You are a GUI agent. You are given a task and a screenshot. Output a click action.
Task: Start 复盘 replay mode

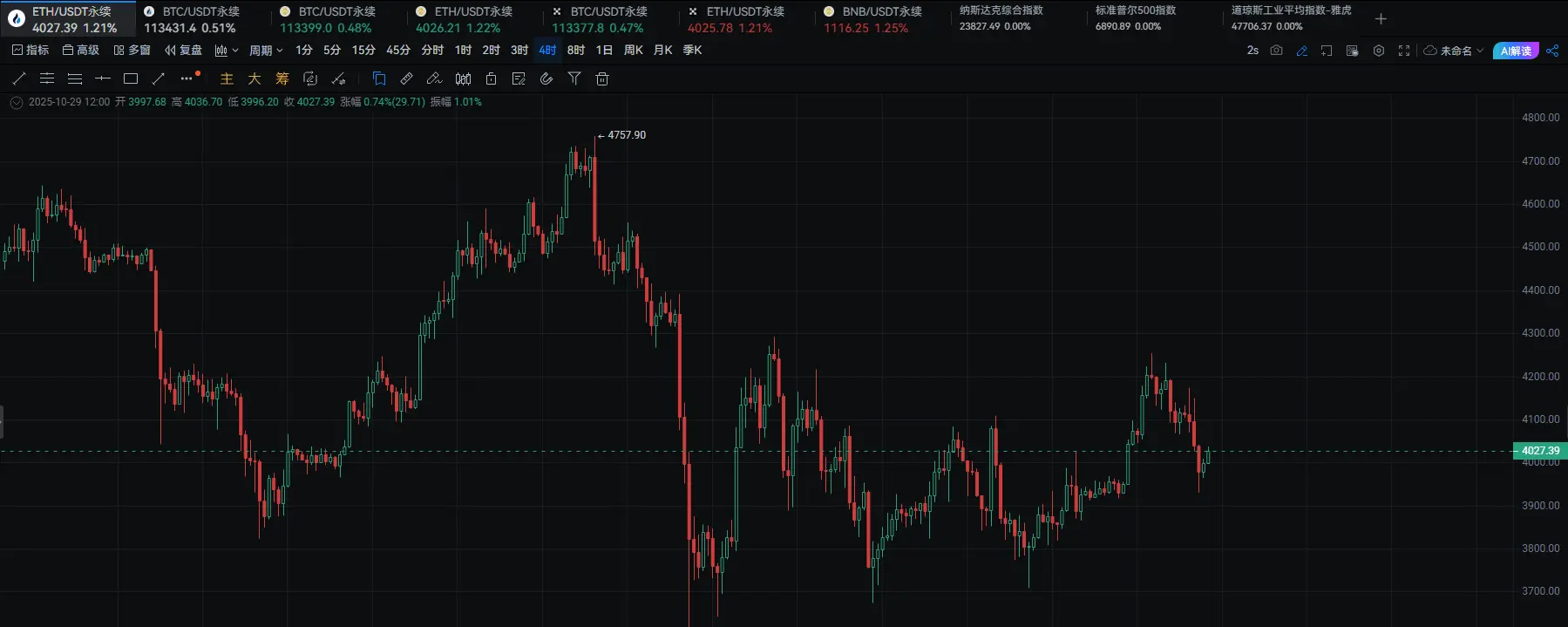click(x=184, y=51)
